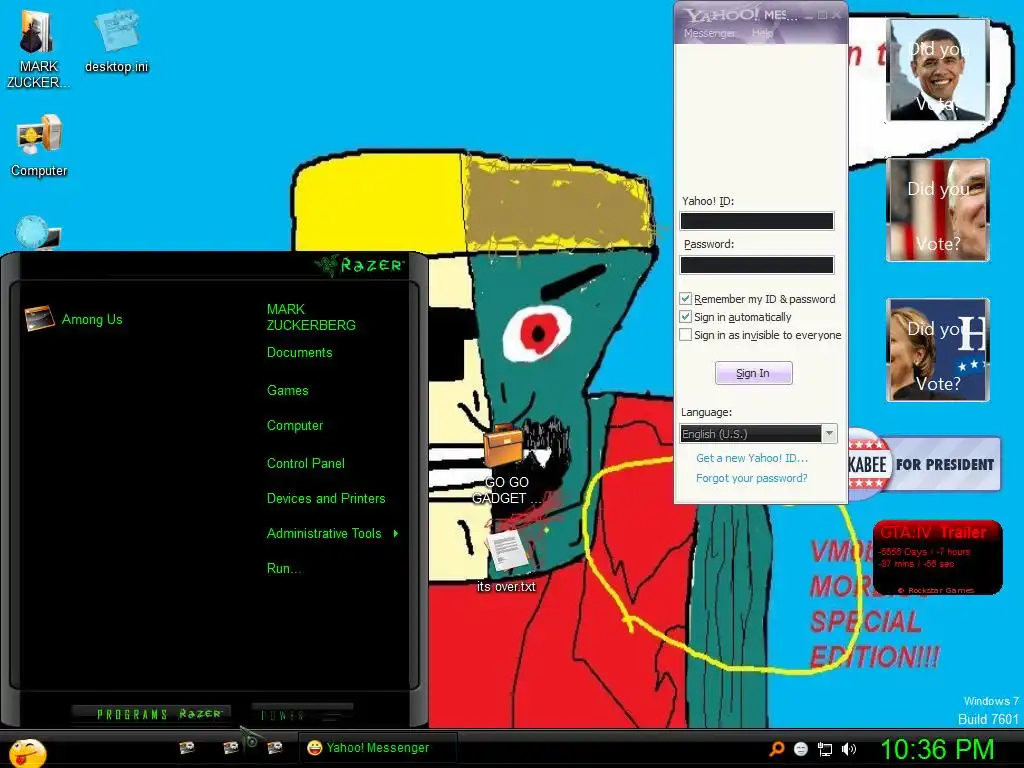Screen dimensions: 1024x768
Task: Click the Huckabee For President gadget
Action: click(x=924, y=464)
